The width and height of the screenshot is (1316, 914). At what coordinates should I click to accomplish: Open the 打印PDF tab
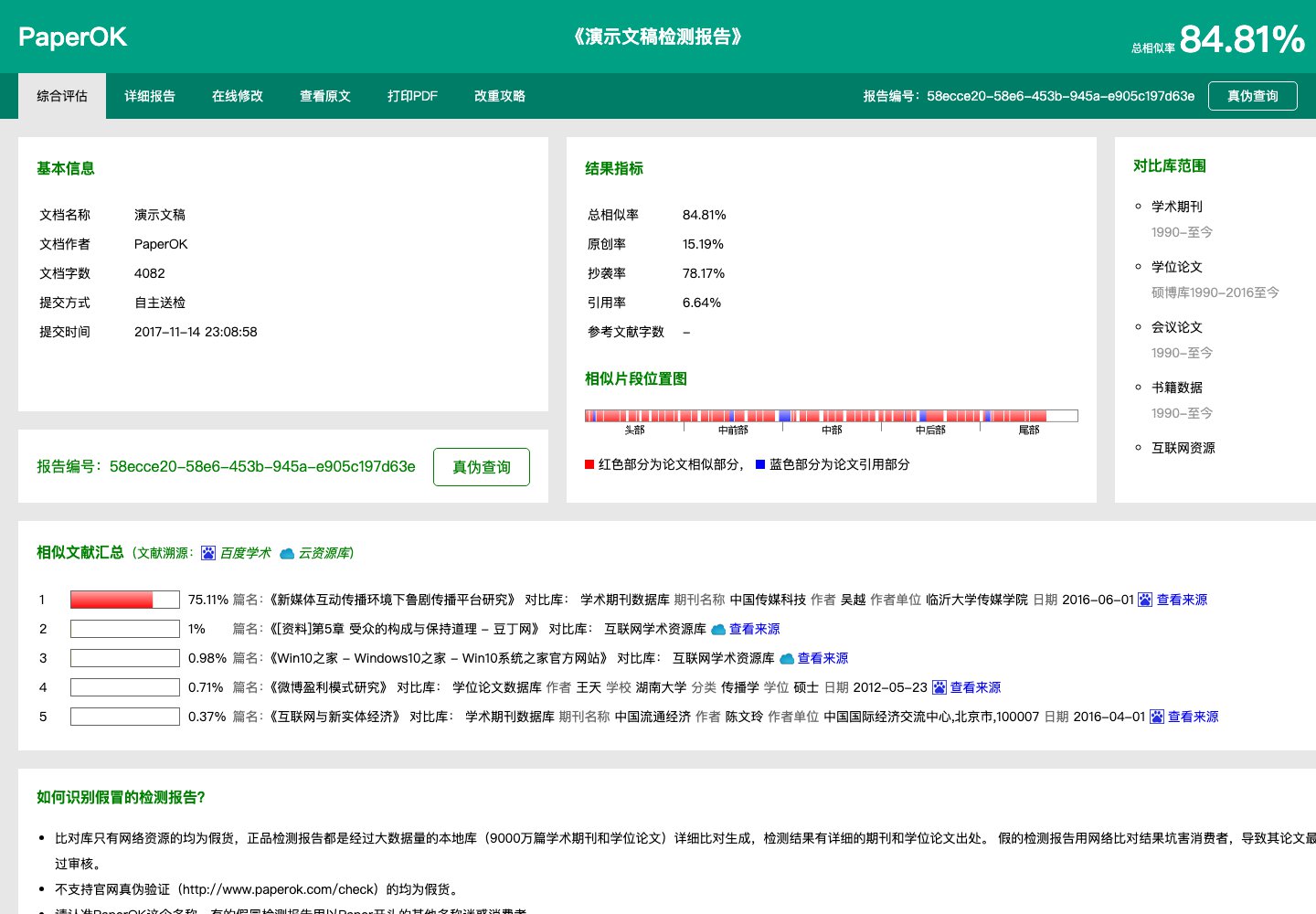point(412,96)
